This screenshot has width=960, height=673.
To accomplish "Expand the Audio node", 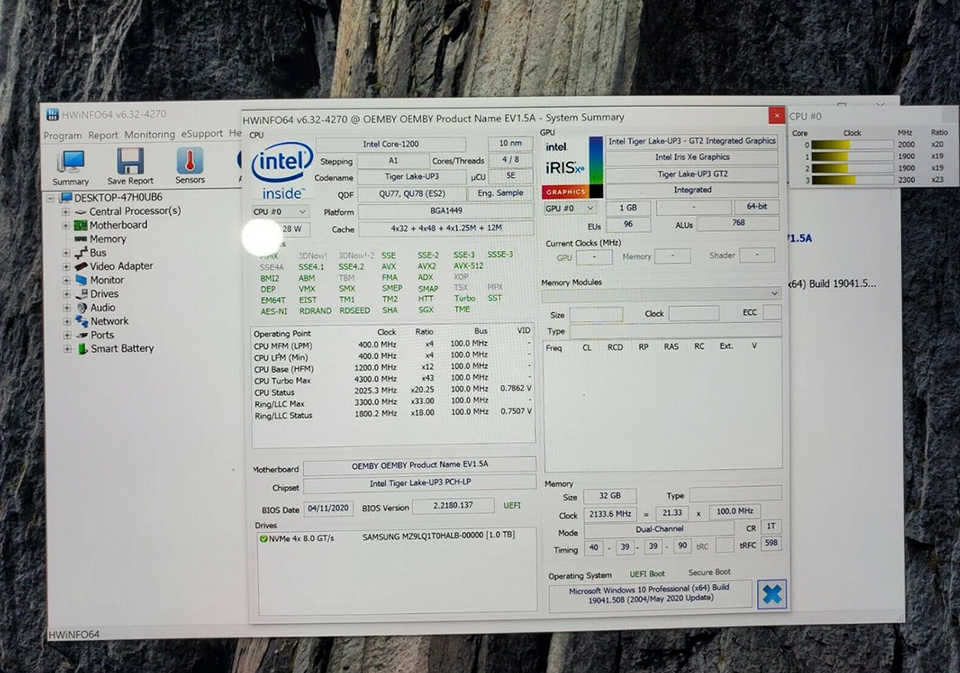I will point(67,307).
